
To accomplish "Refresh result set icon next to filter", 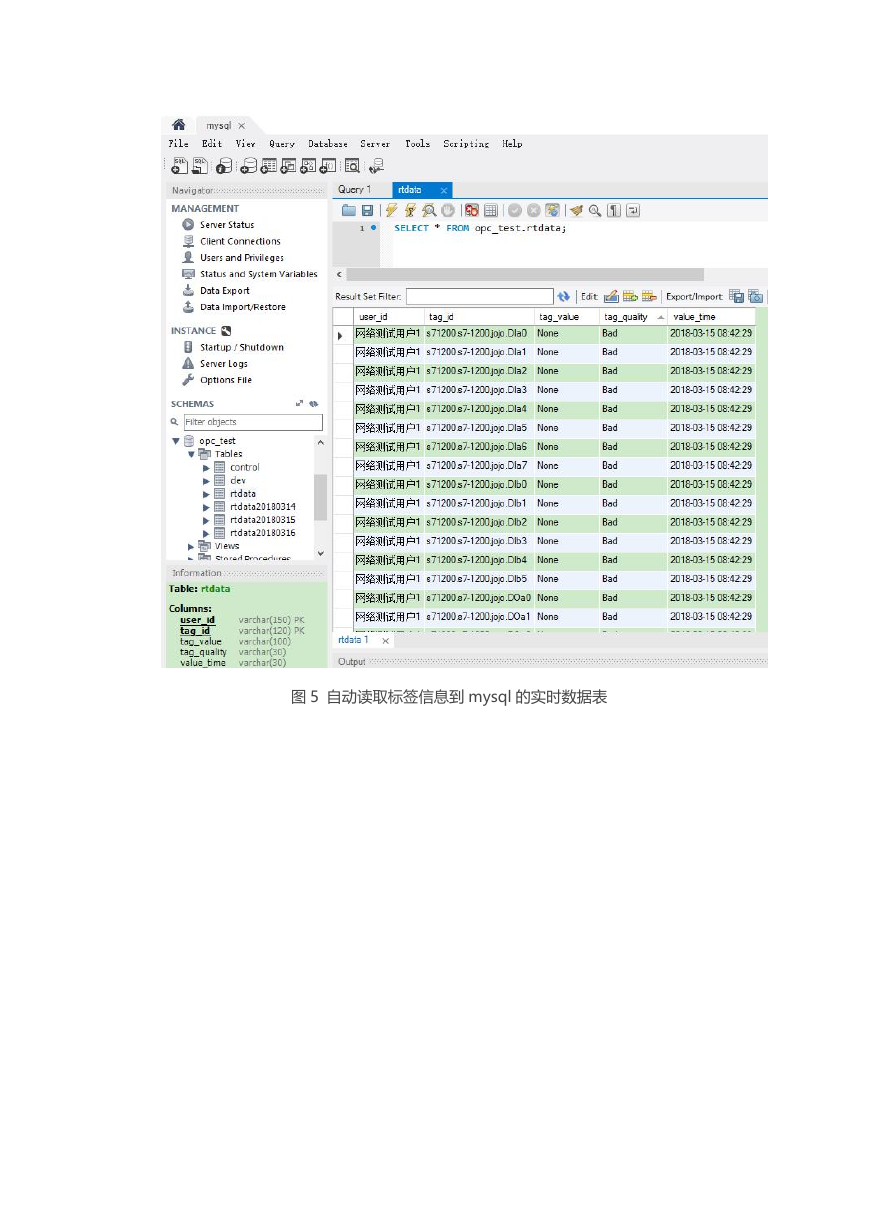I will 564,296.
